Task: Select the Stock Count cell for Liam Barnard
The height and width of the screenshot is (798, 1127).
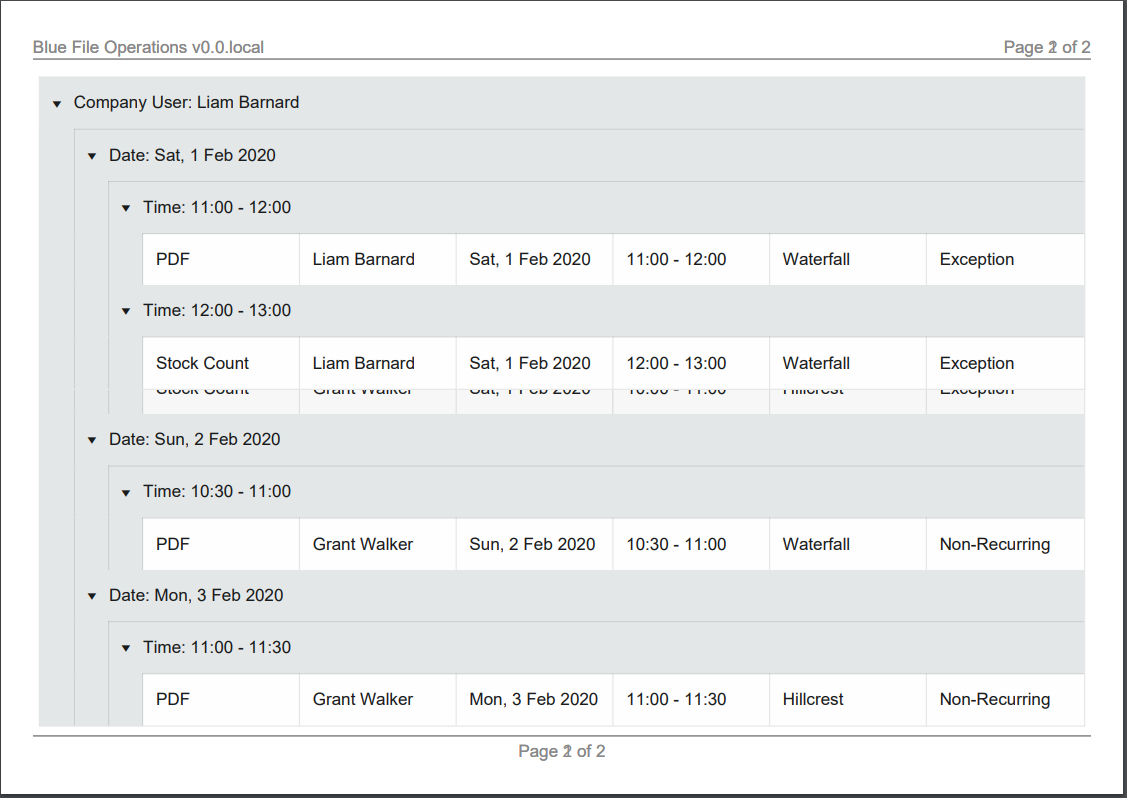Action: (x=202, y=363)
